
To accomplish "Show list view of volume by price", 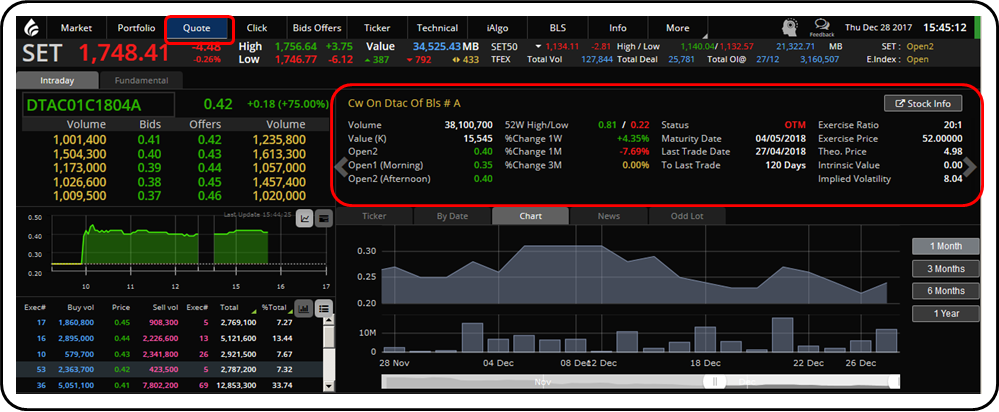I will [324, 308].
